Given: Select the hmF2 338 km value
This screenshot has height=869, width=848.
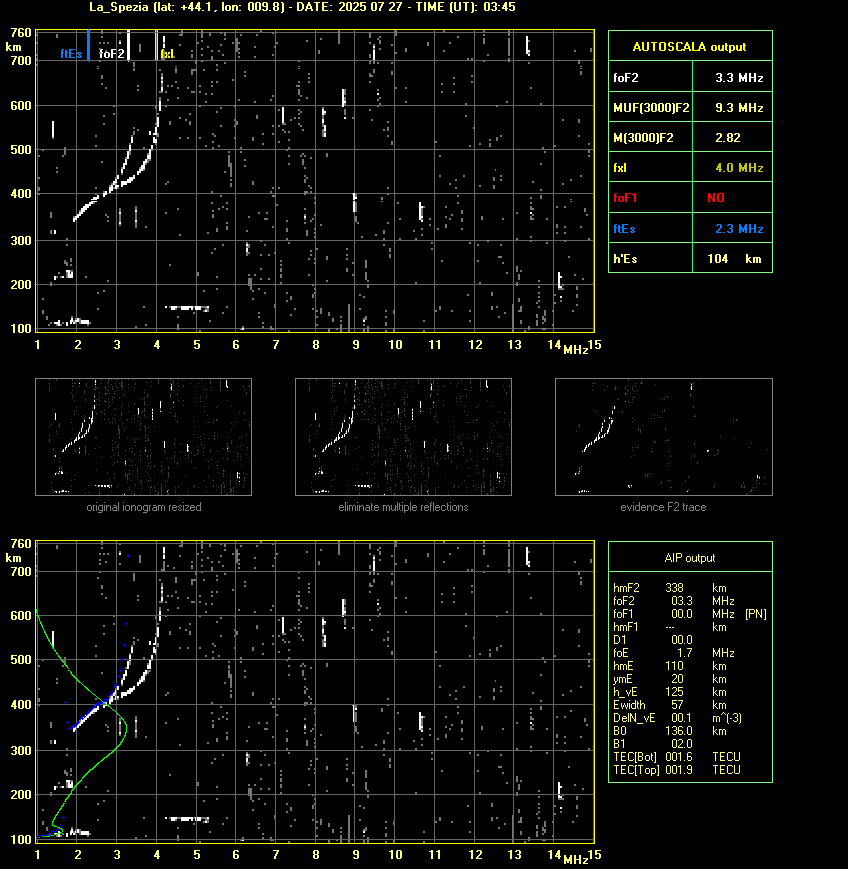Looking at the screenshot, I should pyautogui.click(x=675, y=588).
